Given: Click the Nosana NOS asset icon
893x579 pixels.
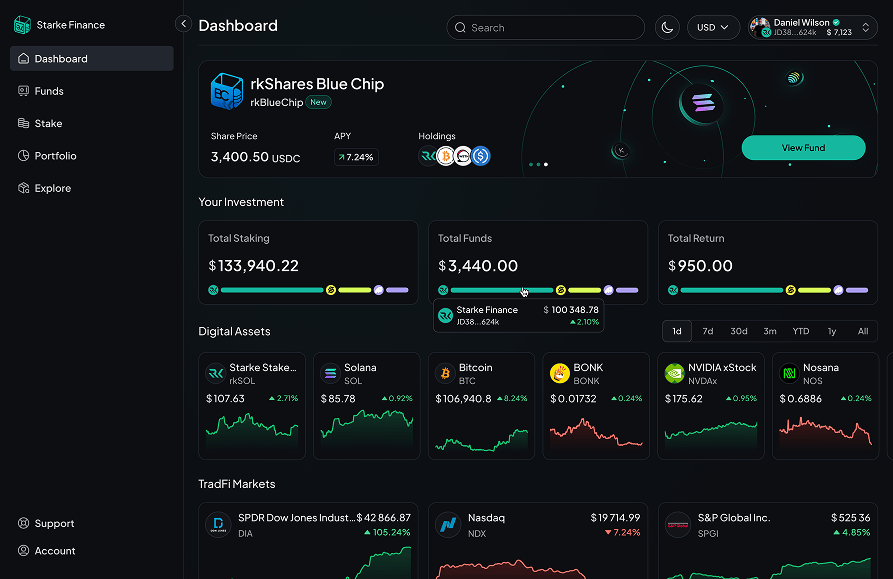Looking at the screenshot, I should point(789,373).
